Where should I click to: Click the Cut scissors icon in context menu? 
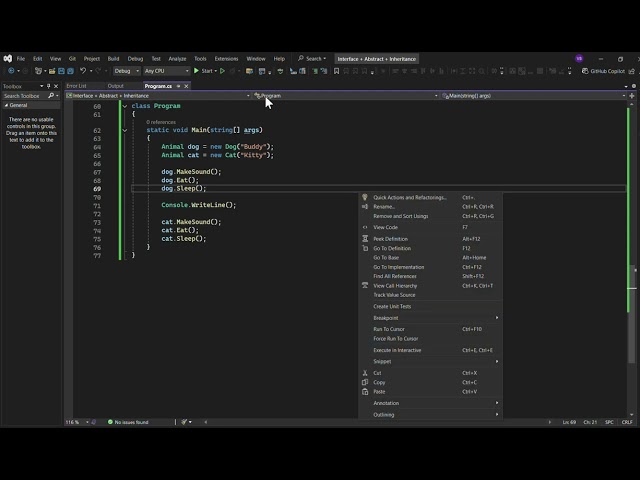point(365,373)
